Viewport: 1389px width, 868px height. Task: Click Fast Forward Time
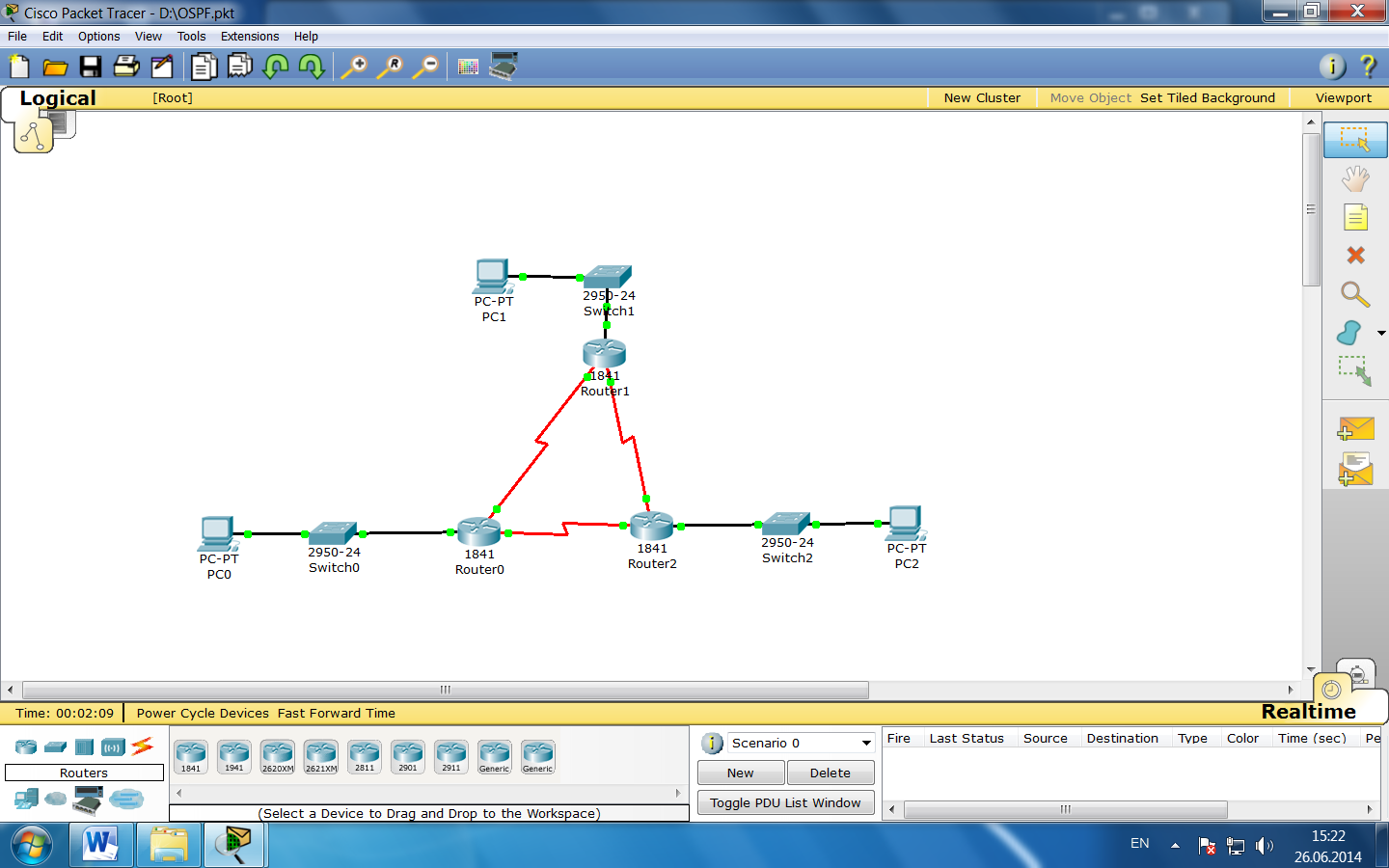point(337,714)
